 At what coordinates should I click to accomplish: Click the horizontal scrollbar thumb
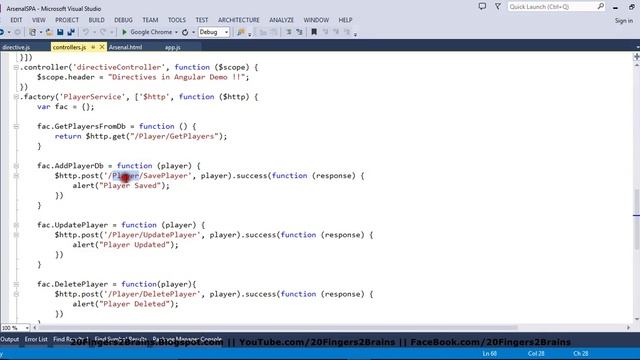pos(278,327)
